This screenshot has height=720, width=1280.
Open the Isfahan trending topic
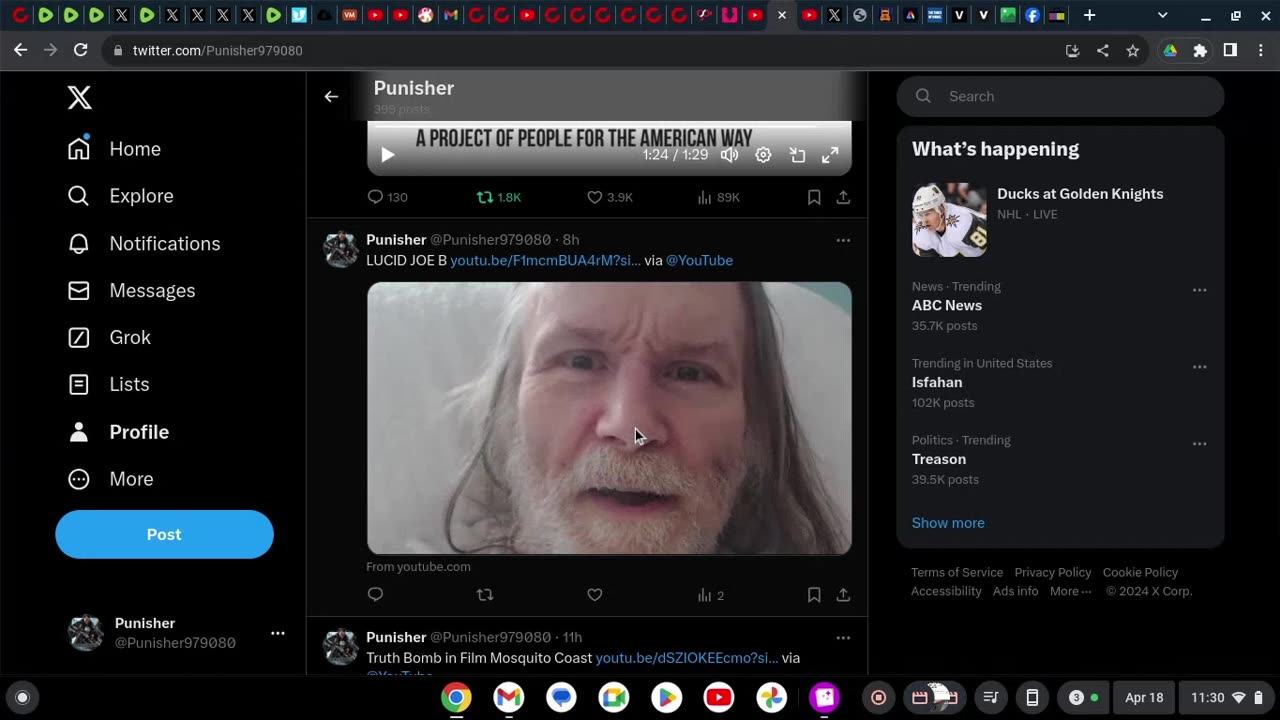(x=937, y=383)
